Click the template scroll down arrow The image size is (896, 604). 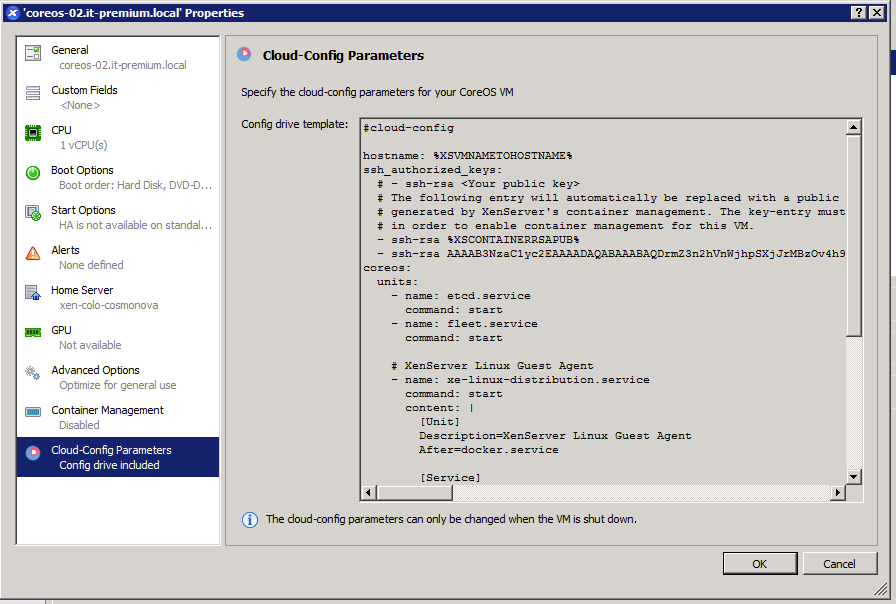854,477
